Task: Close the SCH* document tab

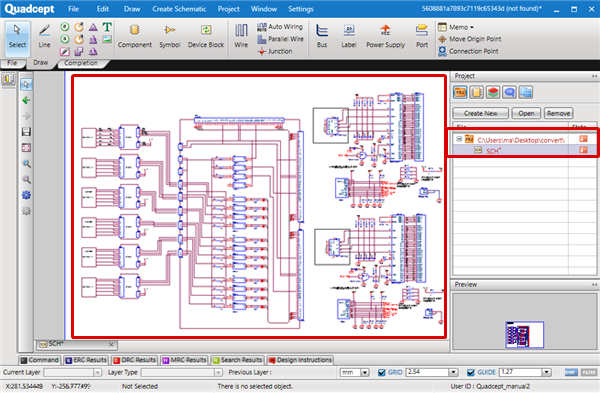Action: tap(111, 344)
